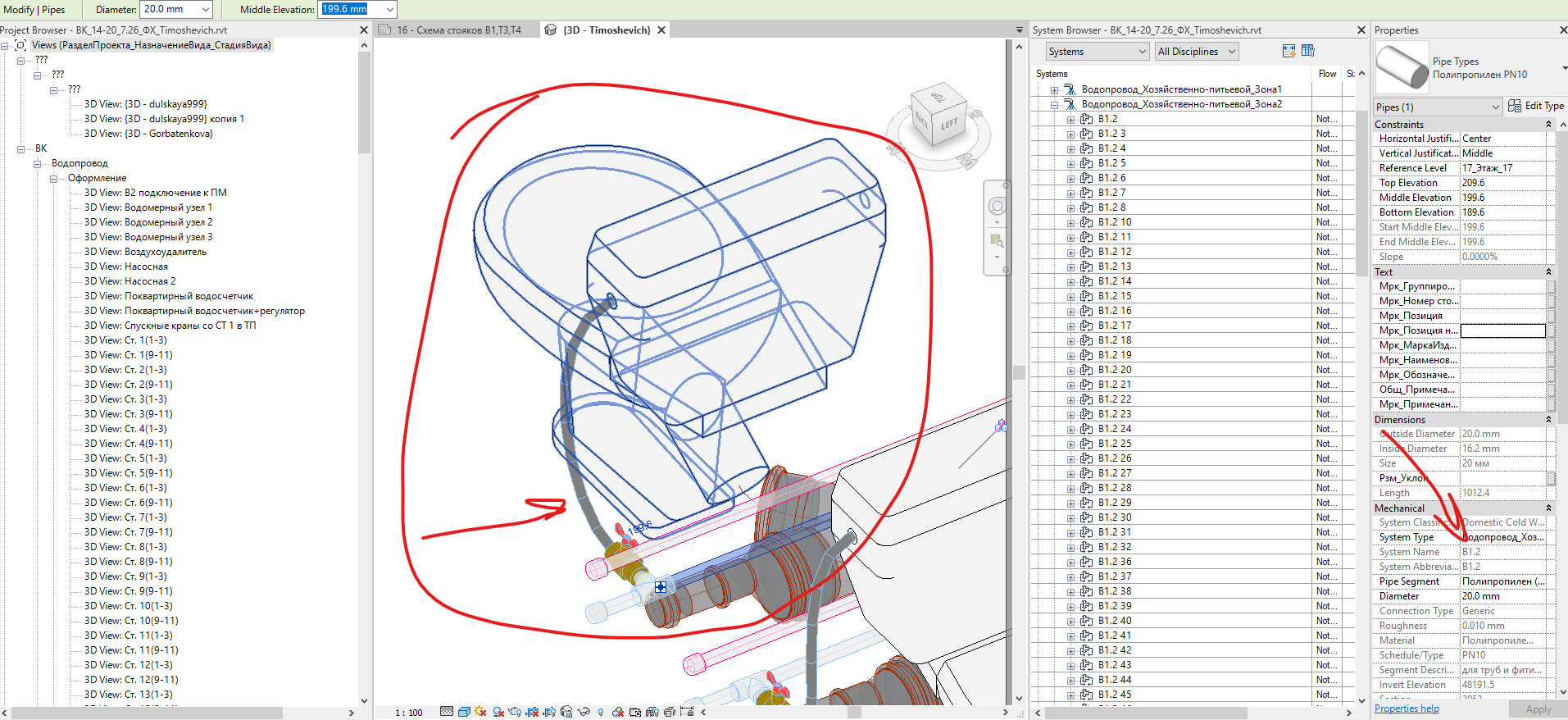Open the All Disciplines dropdown

pos(1196,52)
